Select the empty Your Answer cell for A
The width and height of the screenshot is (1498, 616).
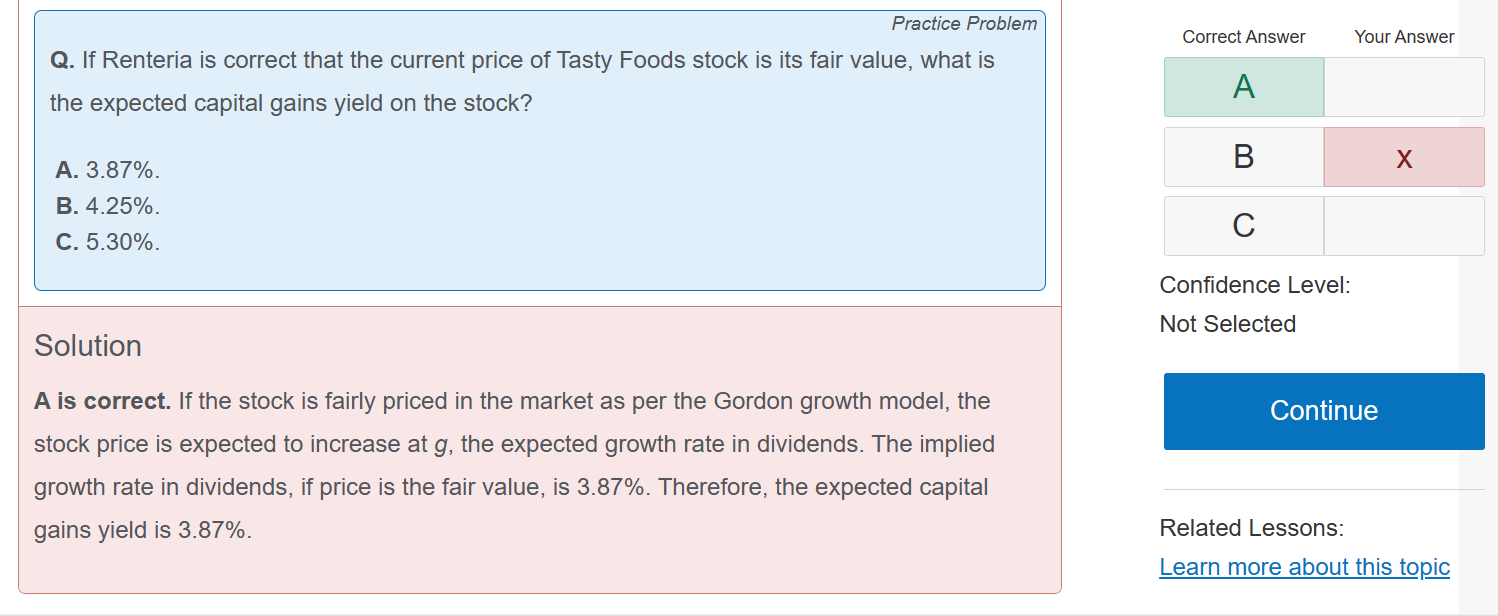click(x=1404, y=87)
